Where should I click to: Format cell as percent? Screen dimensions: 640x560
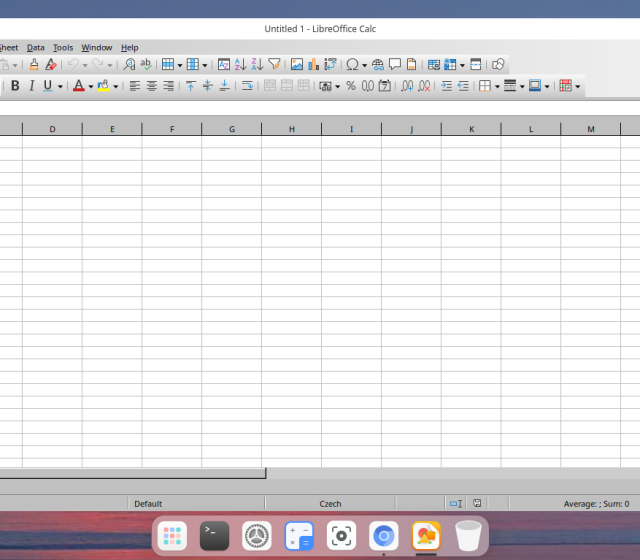coord(351,86)
